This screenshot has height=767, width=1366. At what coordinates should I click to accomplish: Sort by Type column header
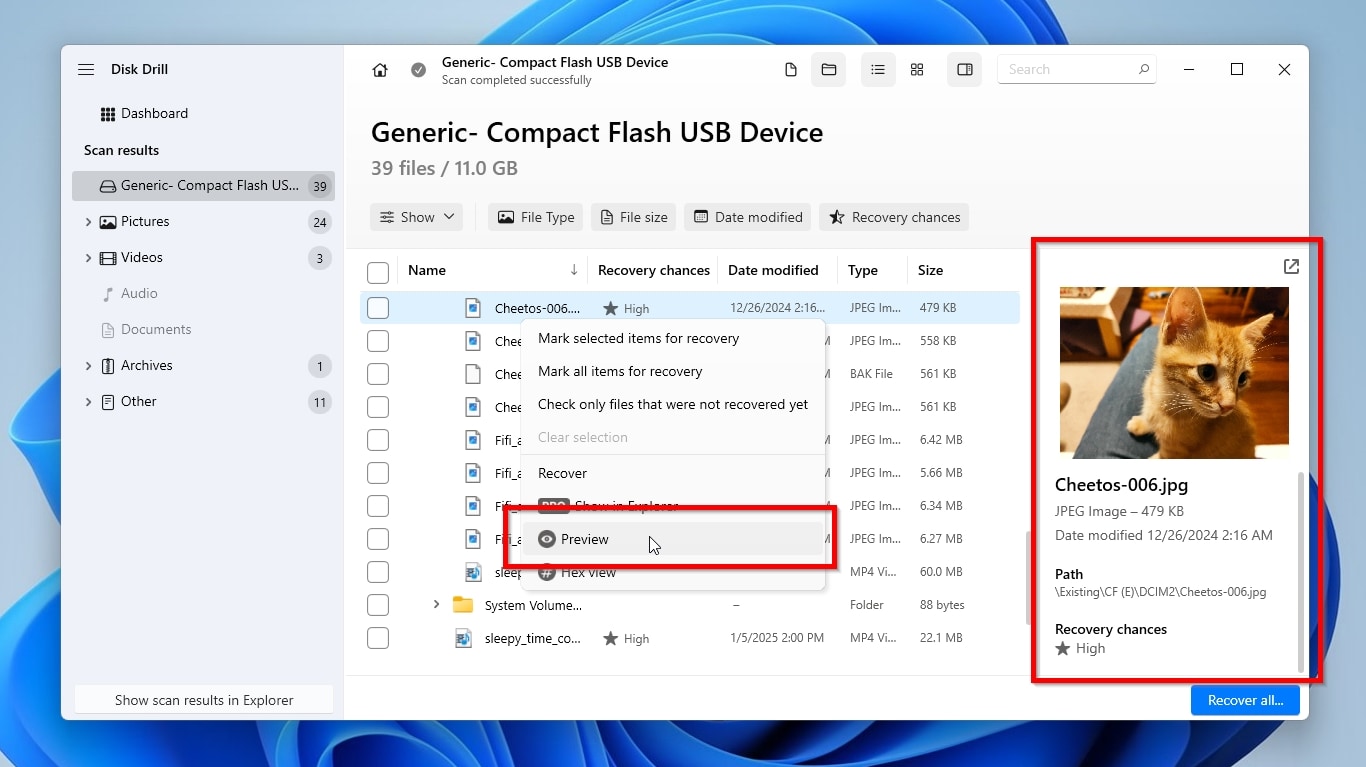click(863, 270)
